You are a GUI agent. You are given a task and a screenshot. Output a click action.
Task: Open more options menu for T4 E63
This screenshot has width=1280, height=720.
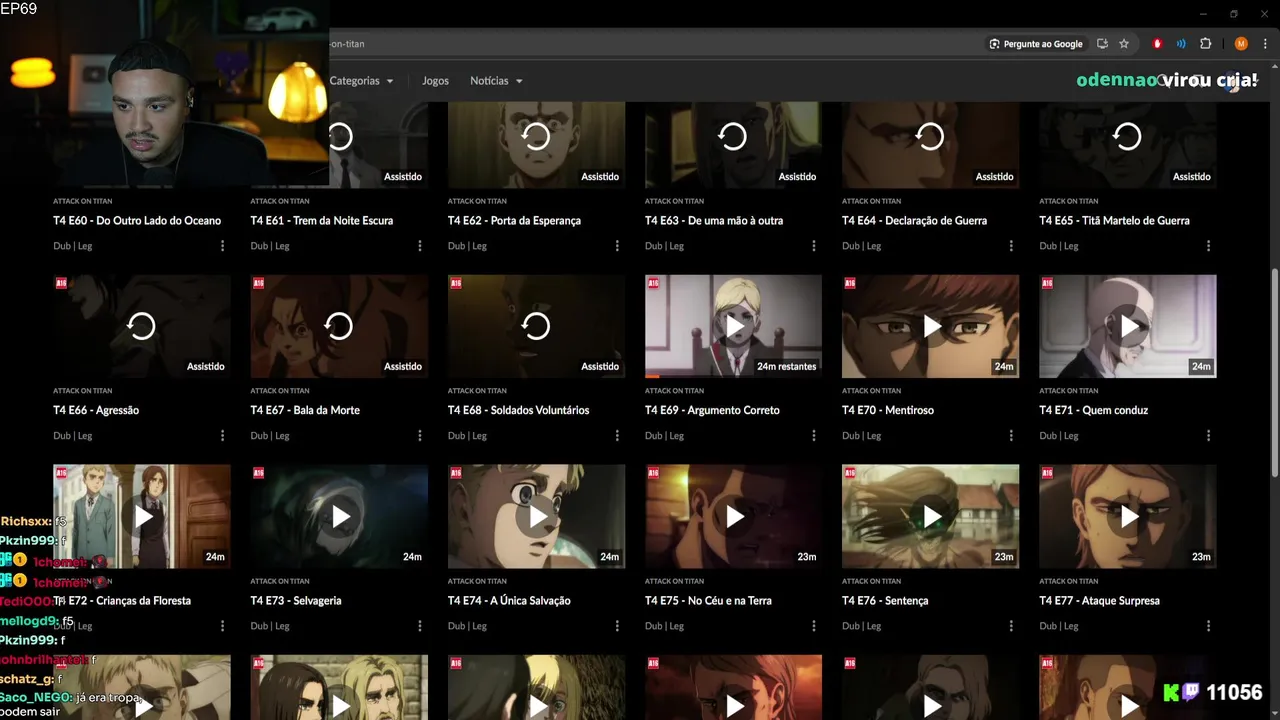(813, 246)
